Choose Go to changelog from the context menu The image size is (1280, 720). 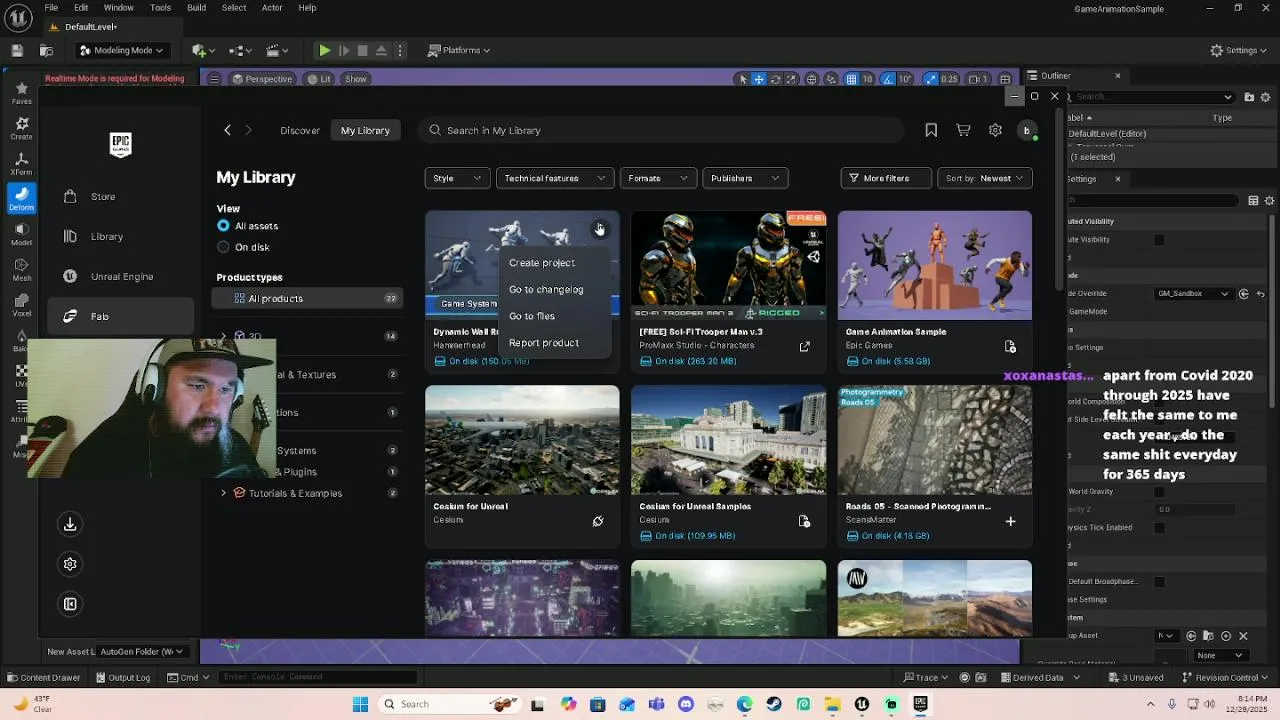[546, 290]
